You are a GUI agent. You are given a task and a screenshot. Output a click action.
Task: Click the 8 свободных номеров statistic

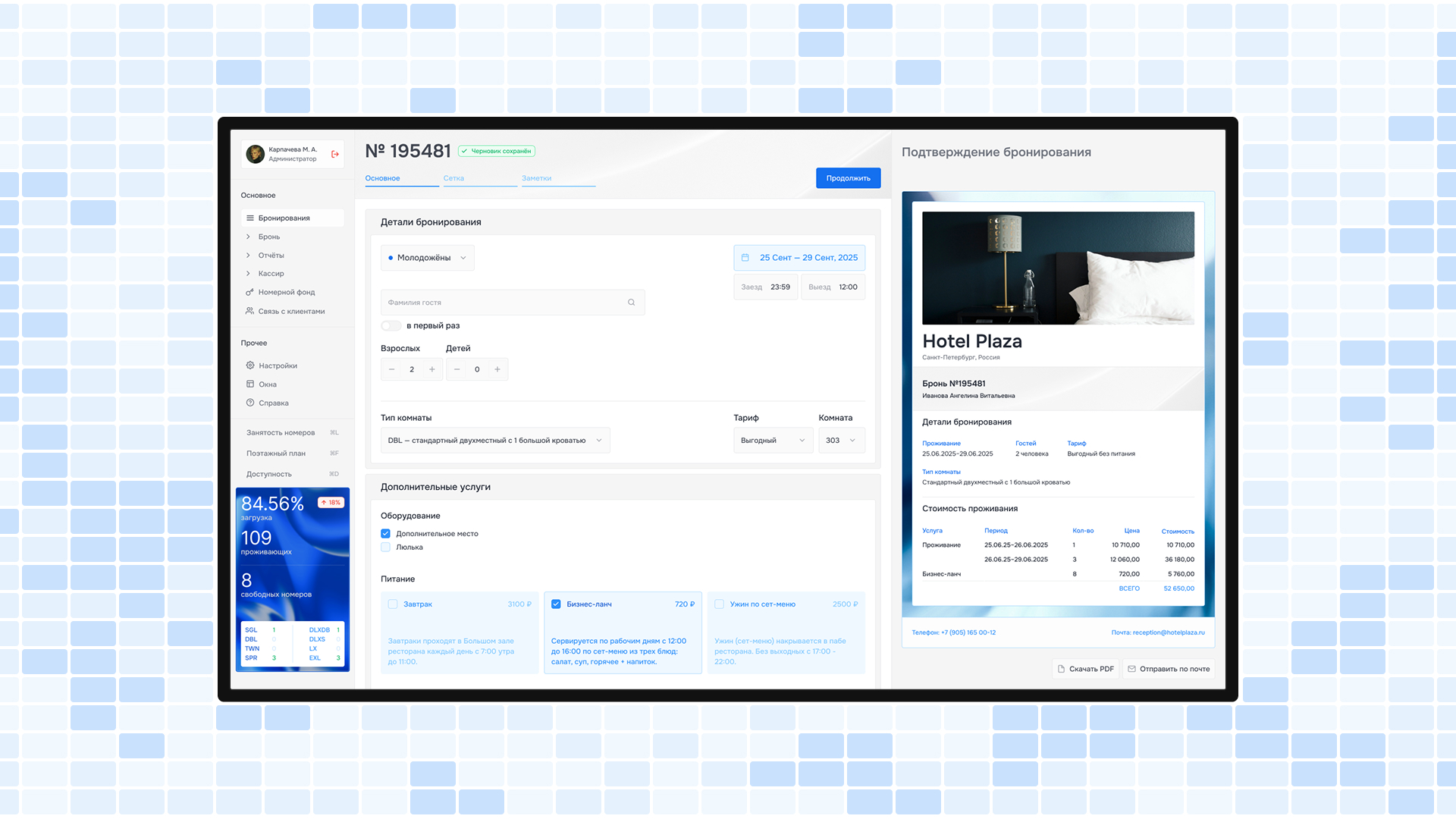[276, 585]
